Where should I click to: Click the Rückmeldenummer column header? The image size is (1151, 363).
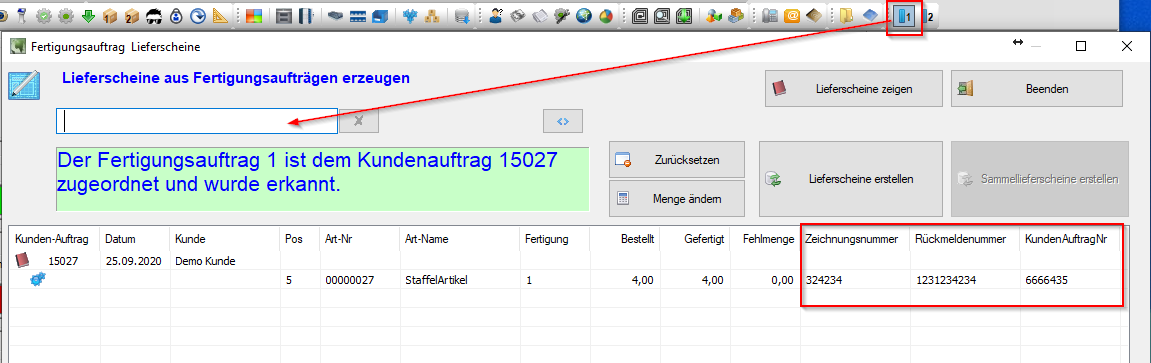(x=961, y=239)
